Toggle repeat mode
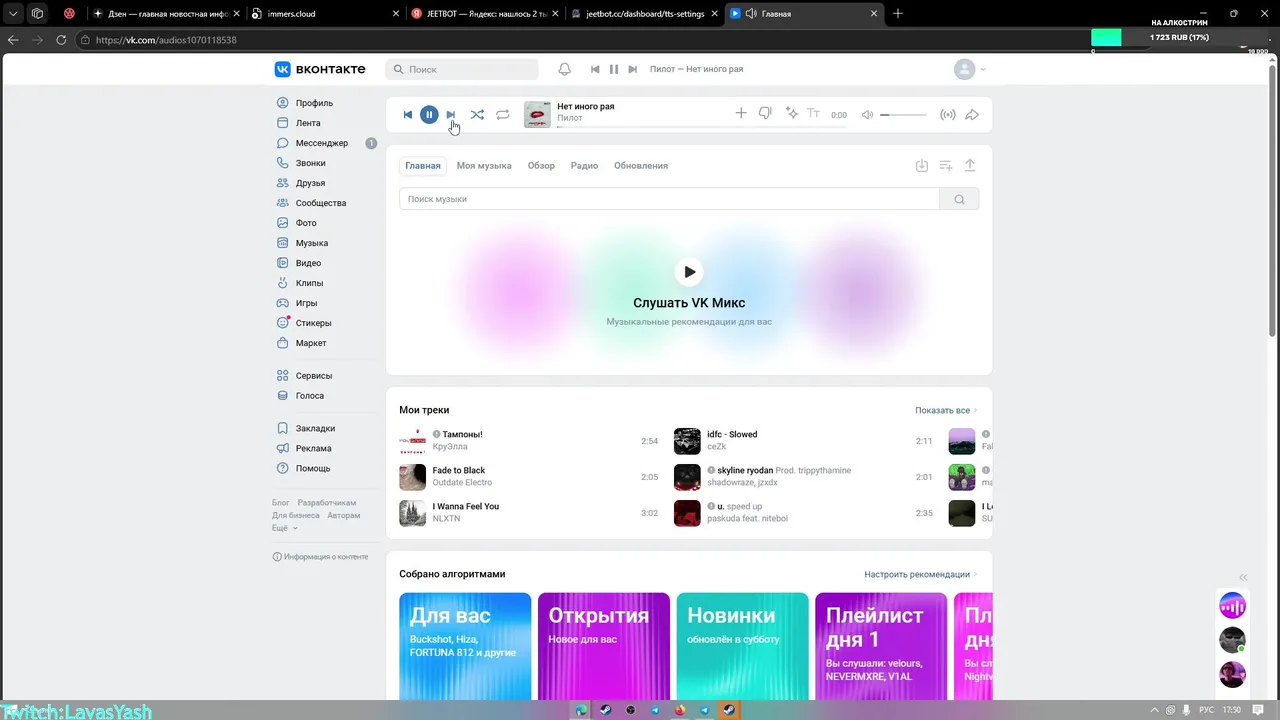 tap(503, 115)
